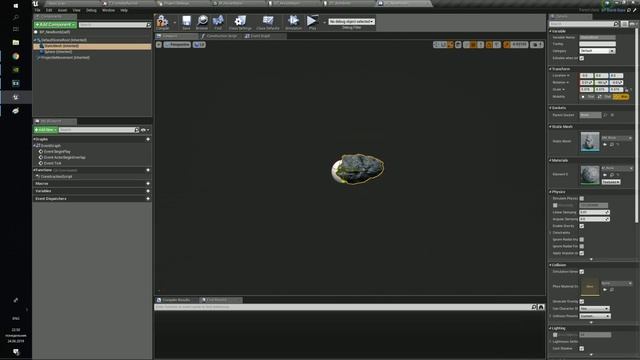Use selected asset for Phys Material Override

605,289
